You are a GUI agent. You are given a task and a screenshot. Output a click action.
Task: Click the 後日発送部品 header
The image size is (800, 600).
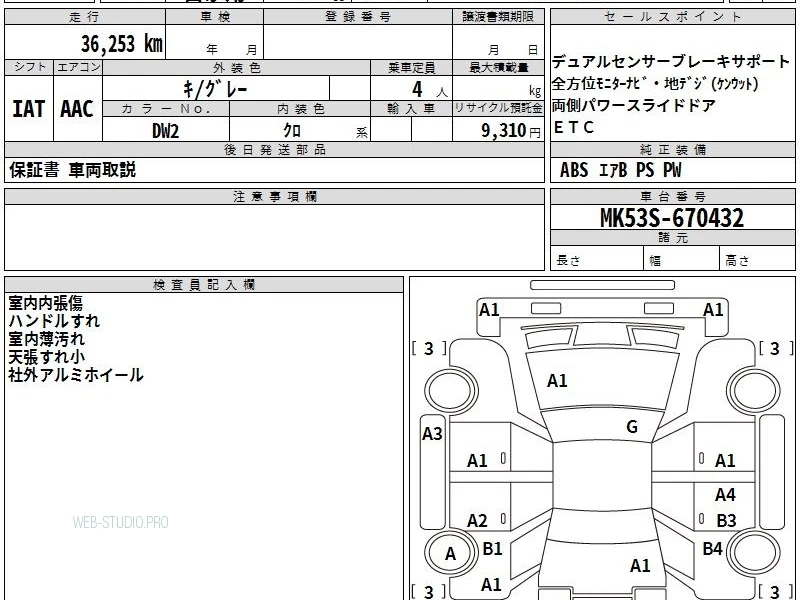coord(274,149)
